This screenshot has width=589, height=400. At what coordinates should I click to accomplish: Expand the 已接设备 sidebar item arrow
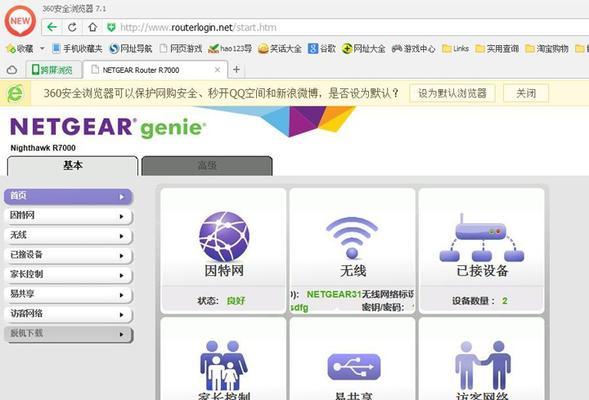tap(121, 256)
